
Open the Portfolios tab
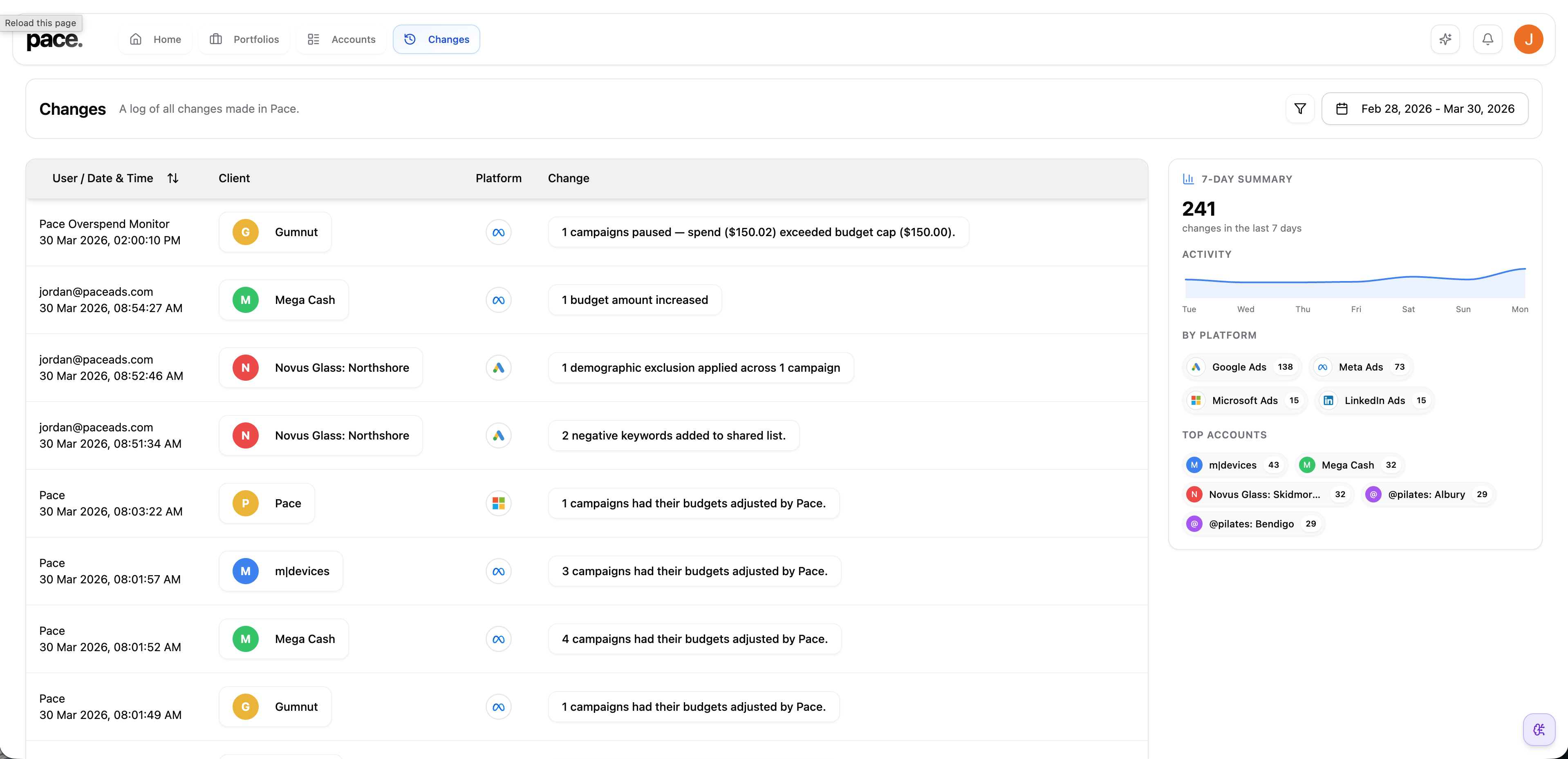coord(244,40)
